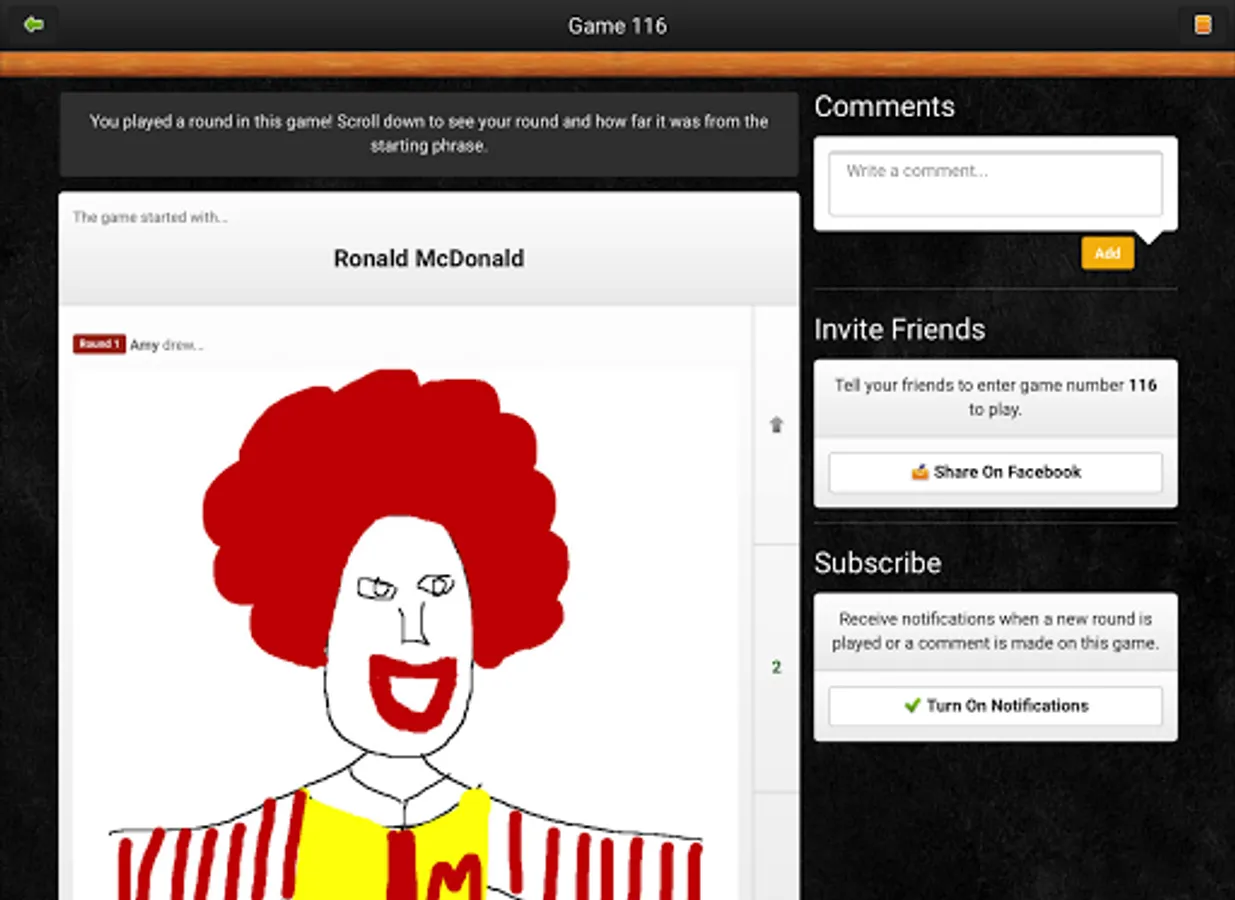The width and height of the screenshot is (1235, 900).
Task: Click the Ronald McDonald clown drawing
Action: pos(405,633)
